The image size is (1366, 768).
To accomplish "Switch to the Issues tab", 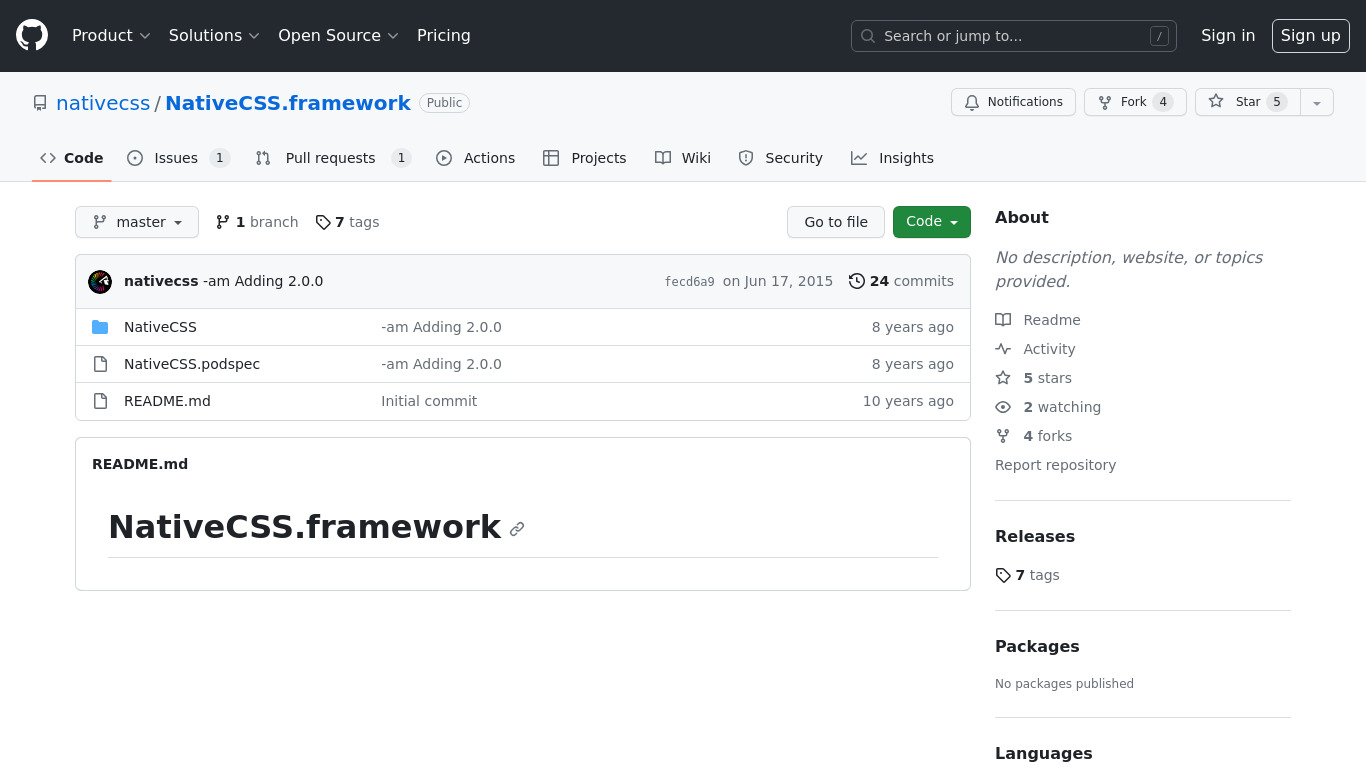I will coord(179,158).
